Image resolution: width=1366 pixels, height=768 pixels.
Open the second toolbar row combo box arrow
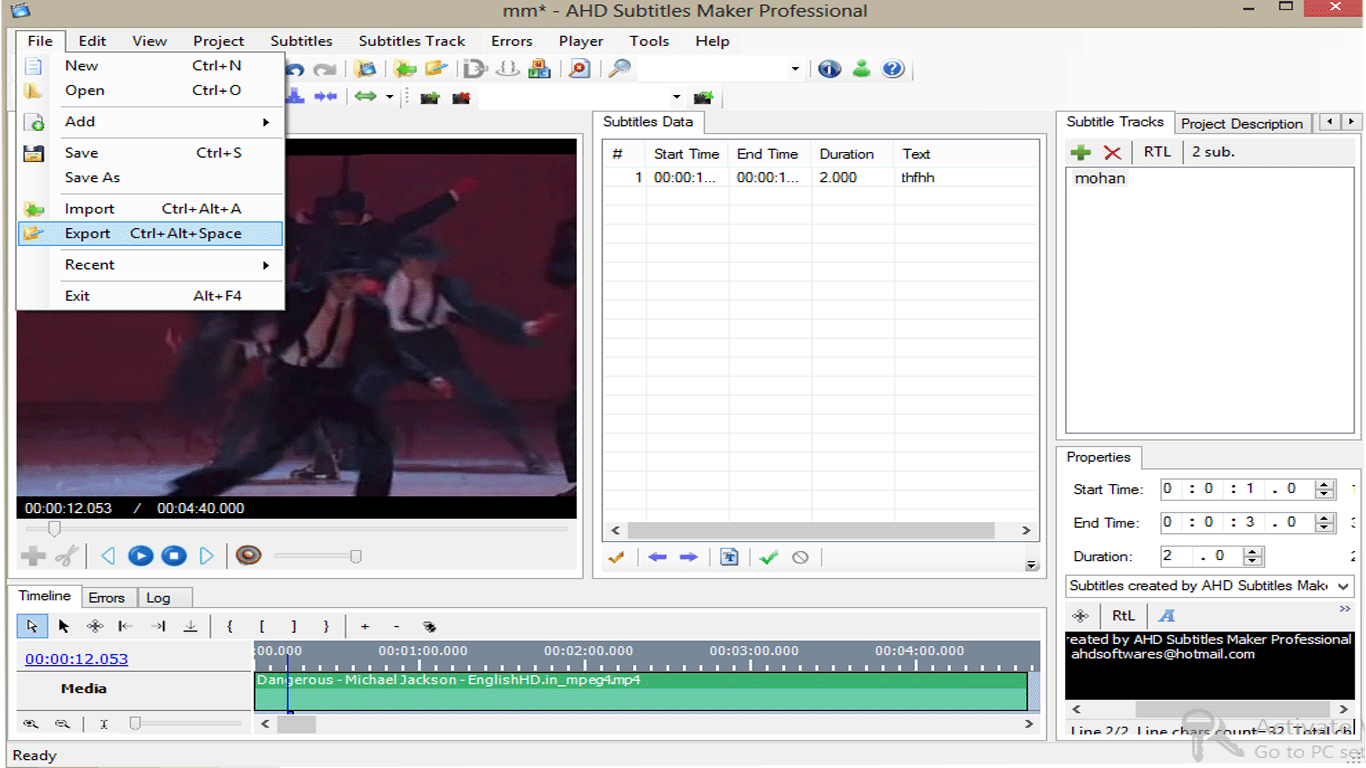[676, 97]
